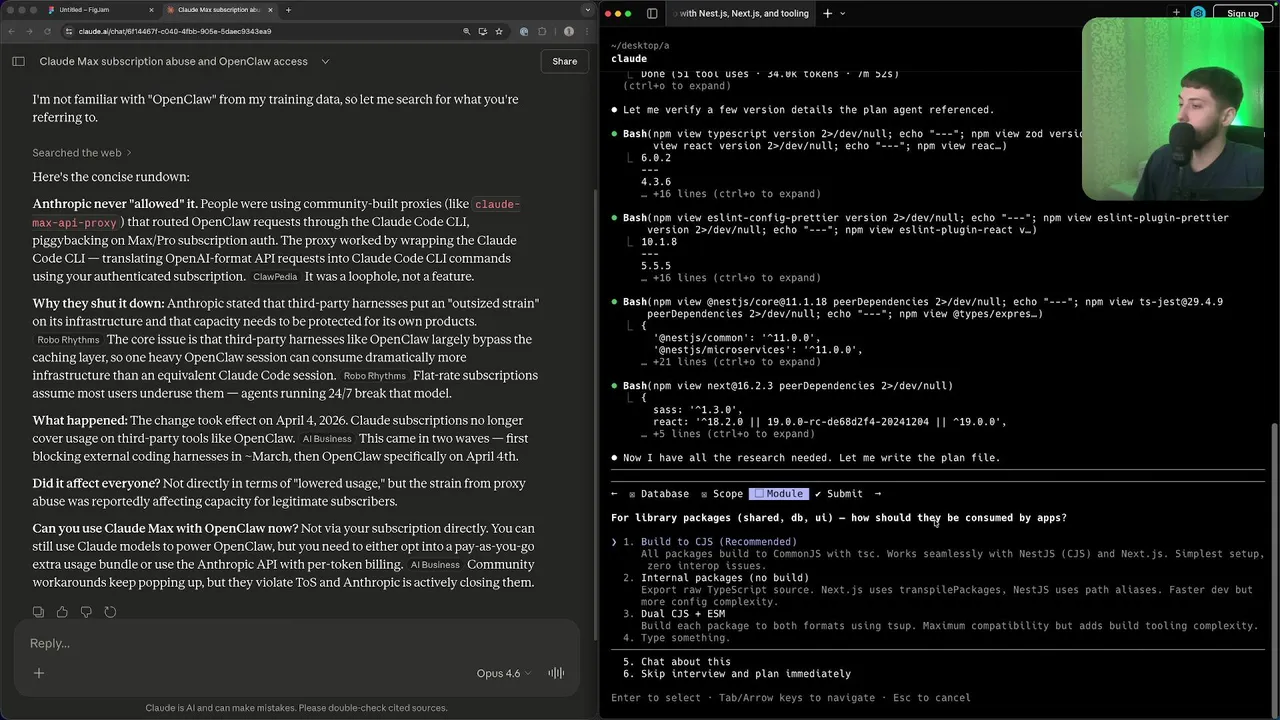Screen dimensions: 1280x720
Task: Give the response a thumbs up
Action: click(x=62, y=612)
